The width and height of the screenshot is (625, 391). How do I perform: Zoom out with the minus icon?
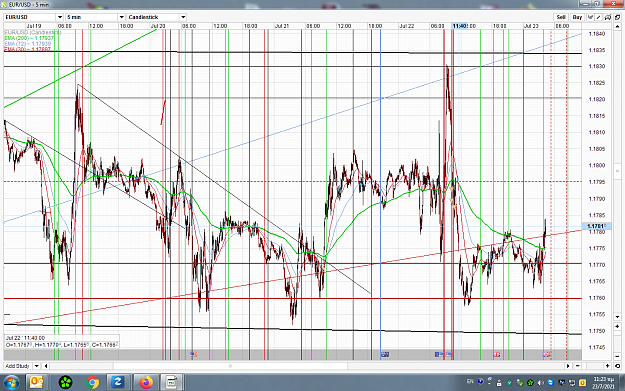[x=578, y=366]
